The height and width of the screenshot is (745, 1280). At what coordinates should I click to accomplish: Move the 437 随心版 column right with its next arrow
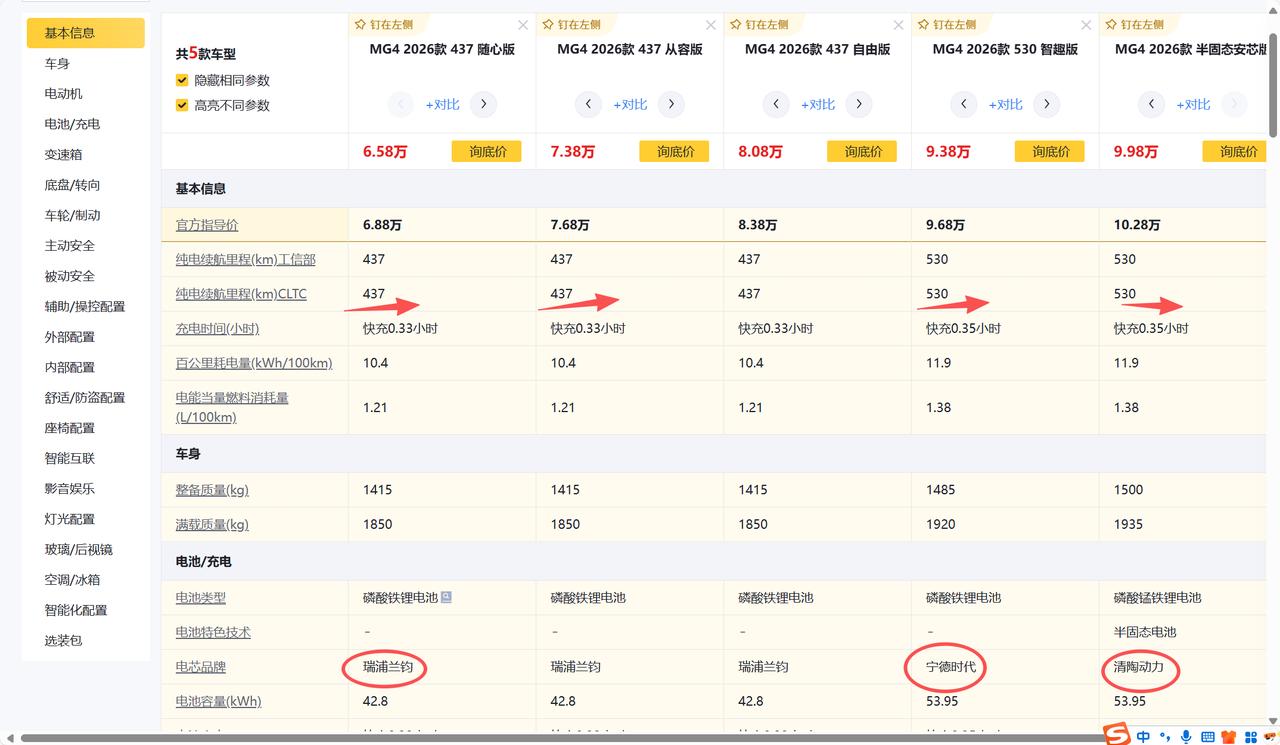click(x=484, y=104)
